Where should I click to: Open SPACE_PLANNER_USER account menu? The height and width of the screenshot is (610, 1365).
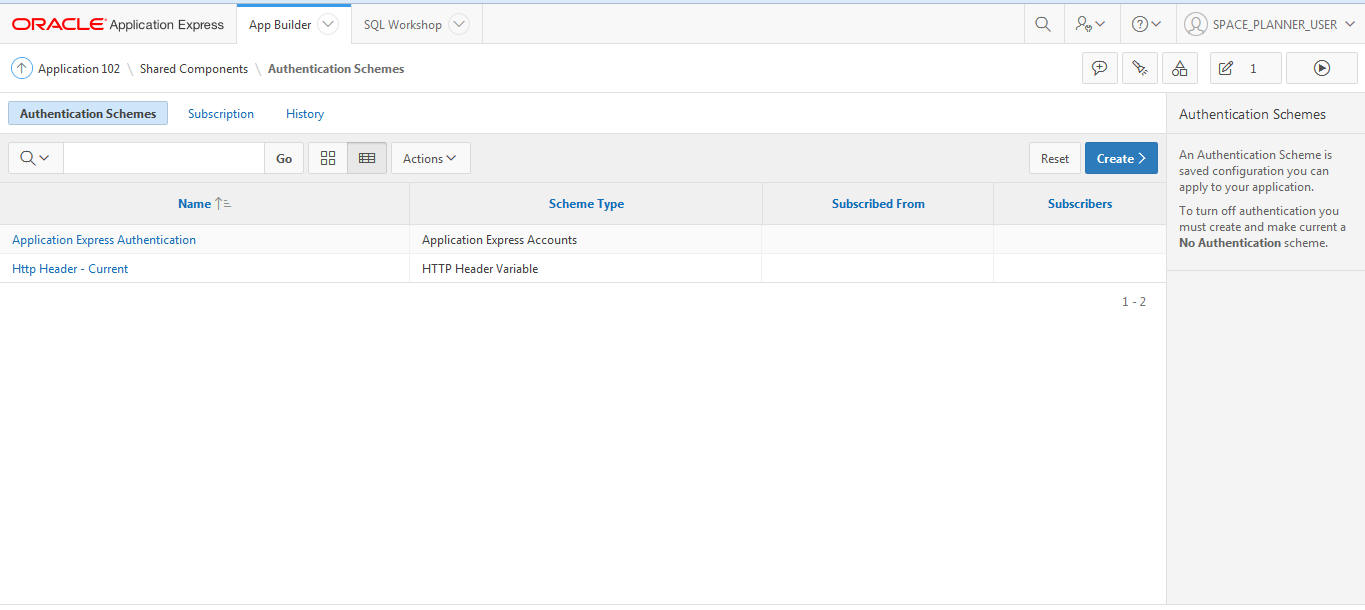tap(1270, 24)
